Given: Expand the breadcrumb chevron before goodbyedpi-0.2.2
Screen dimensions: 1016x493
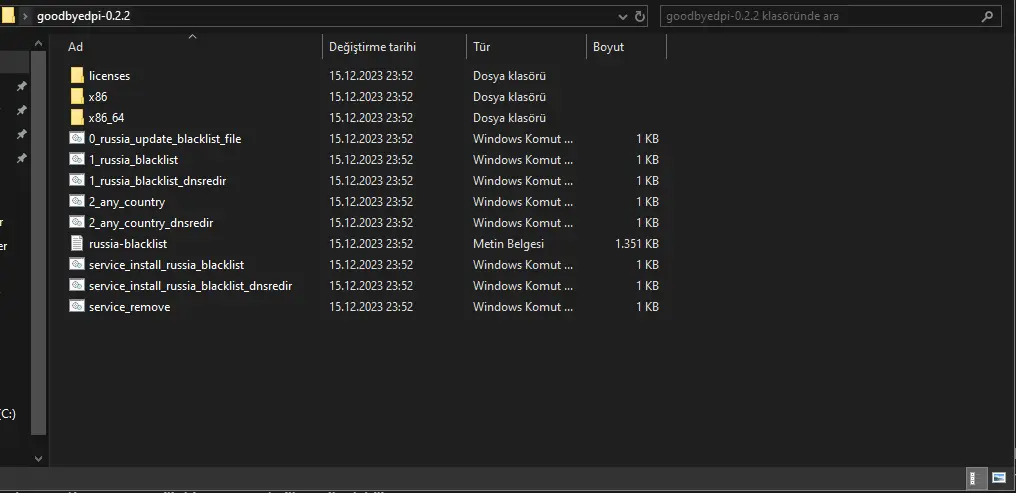Looking at the screenshot, I should 25,16.
